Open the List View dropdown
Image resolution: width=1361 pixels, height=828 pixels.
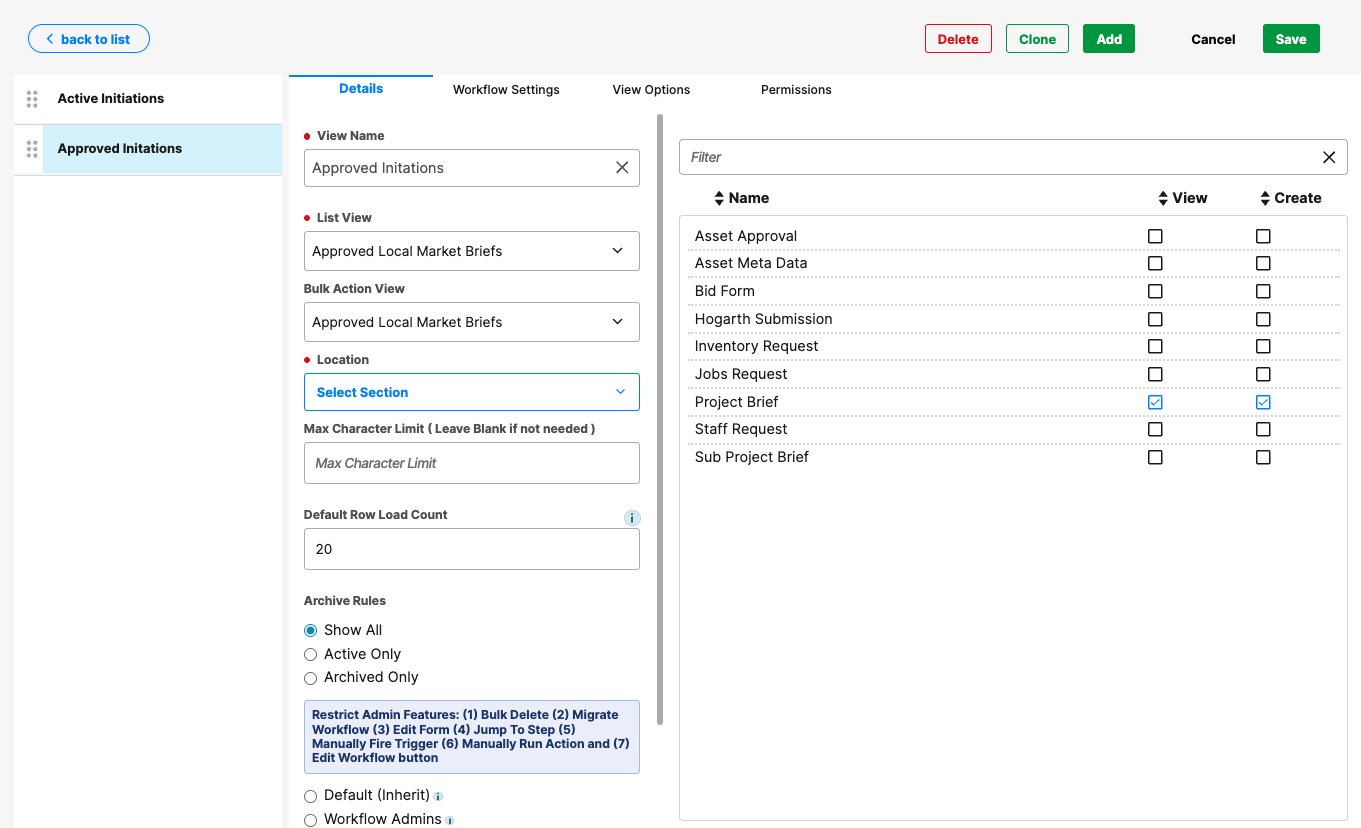tap(472, 251)
